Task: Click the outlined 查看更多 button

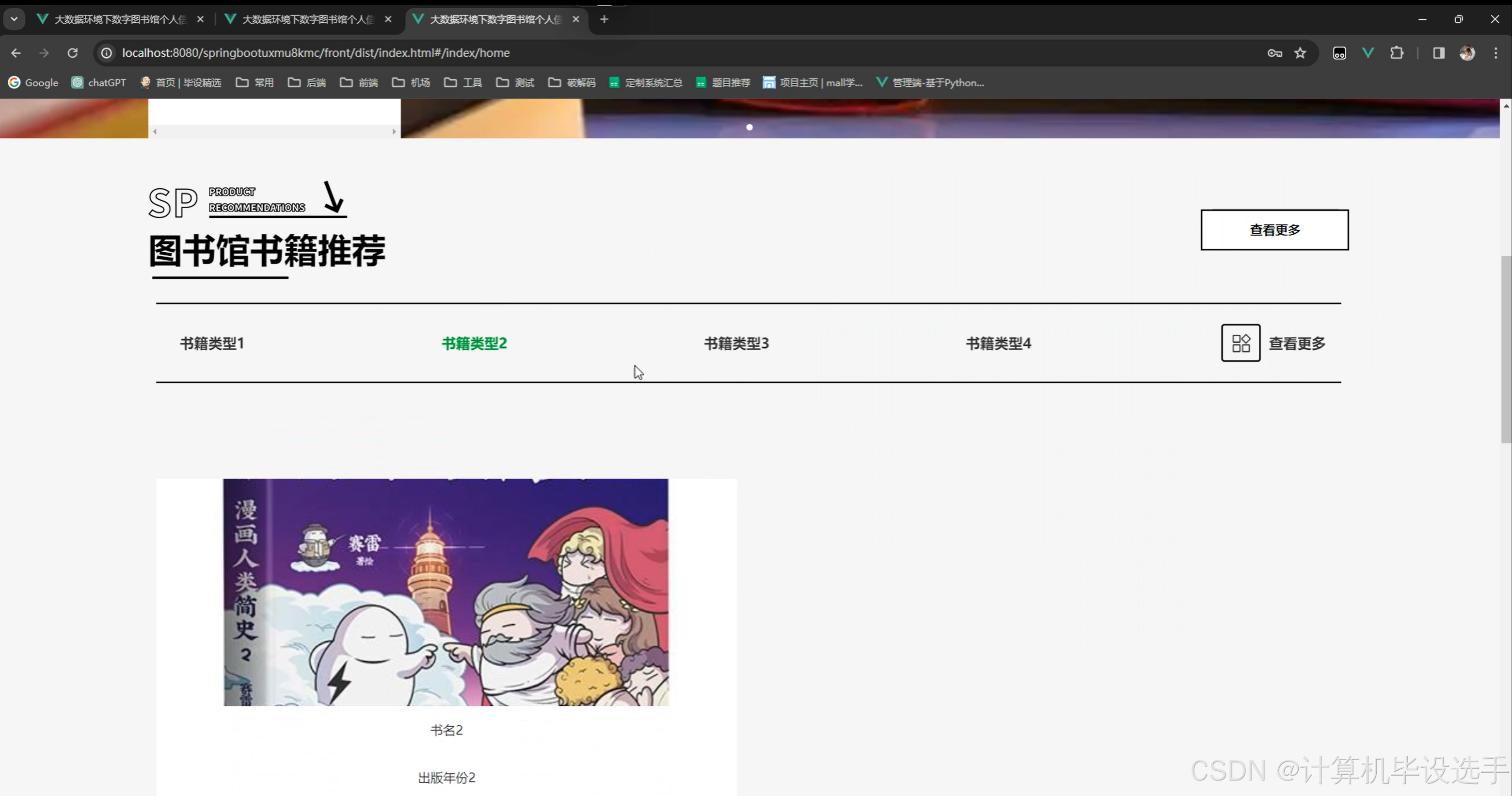Action: (x=1274, y=230)
